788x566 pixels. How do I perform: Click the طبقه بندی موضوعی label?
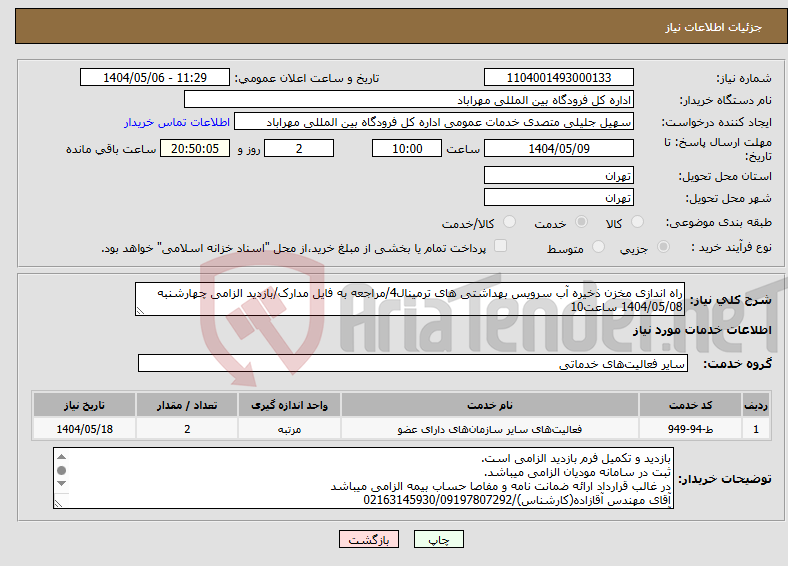[x=719, y=222]
